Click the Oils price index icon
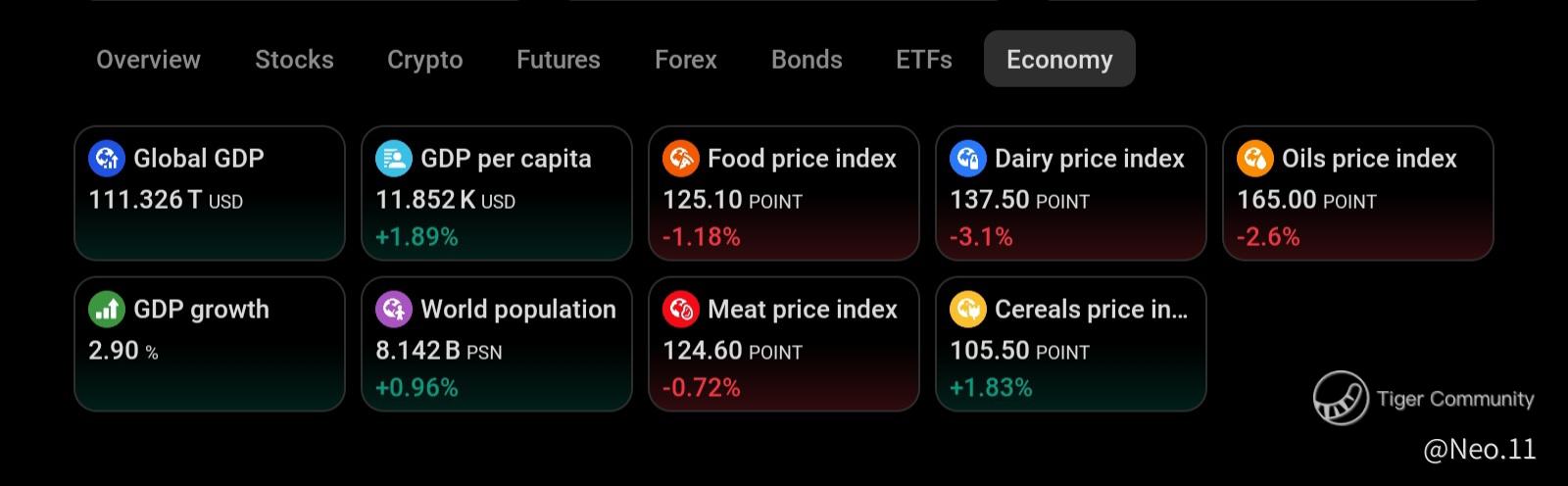The image size is (1568, 486). 1254,158
